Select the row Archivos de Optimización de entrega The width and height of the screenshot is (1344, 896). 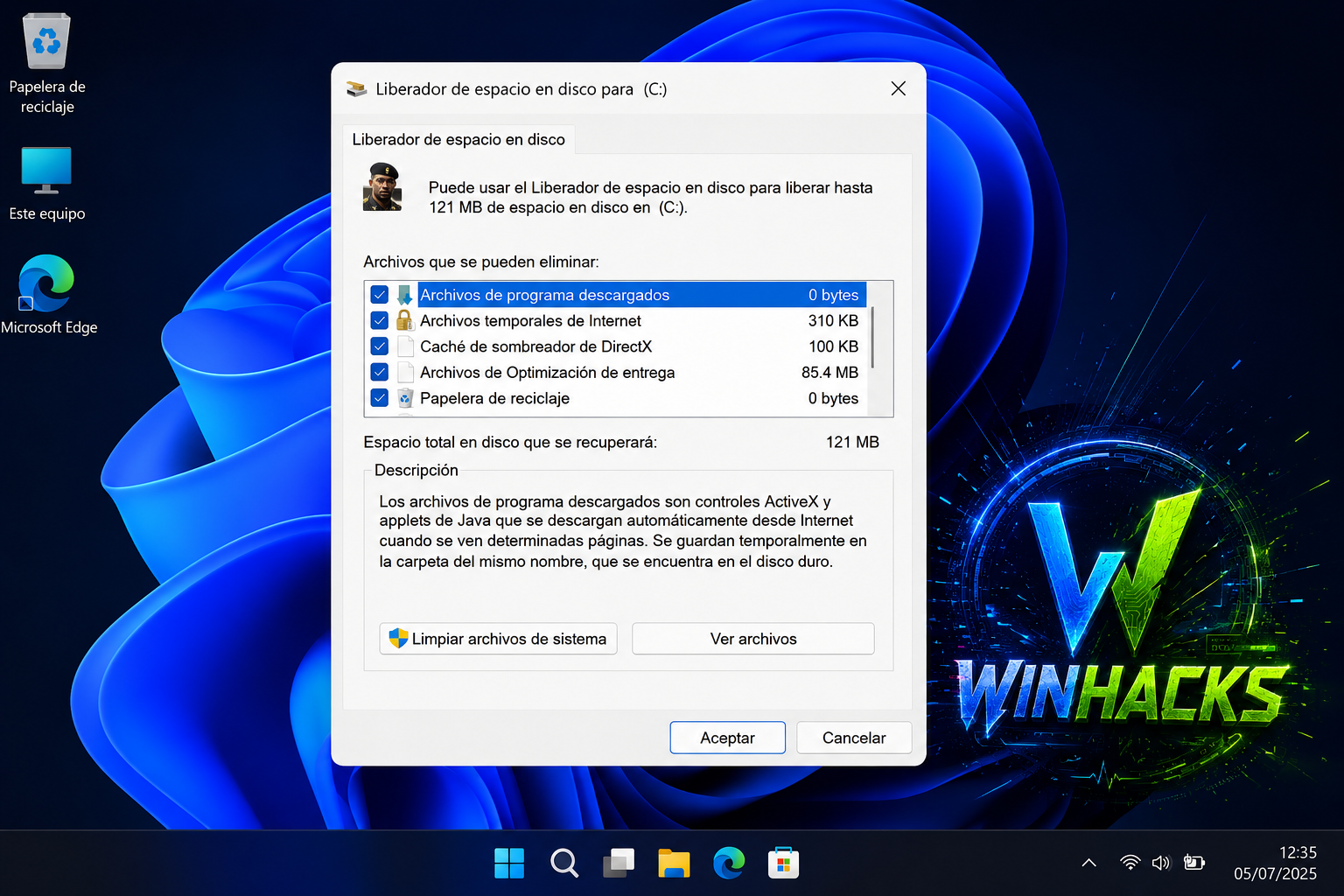[x=618, y=372]
